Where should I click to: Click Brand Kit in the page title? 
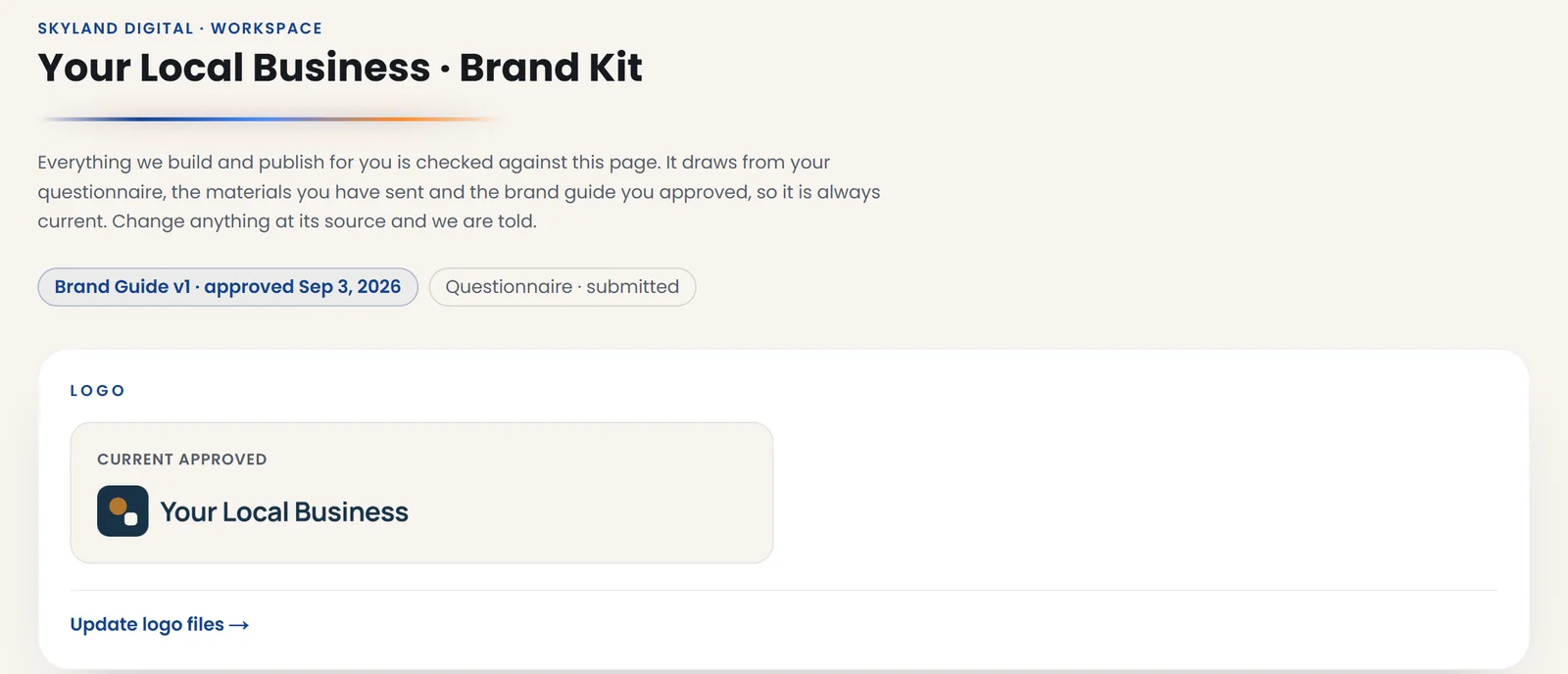[551, 68]
